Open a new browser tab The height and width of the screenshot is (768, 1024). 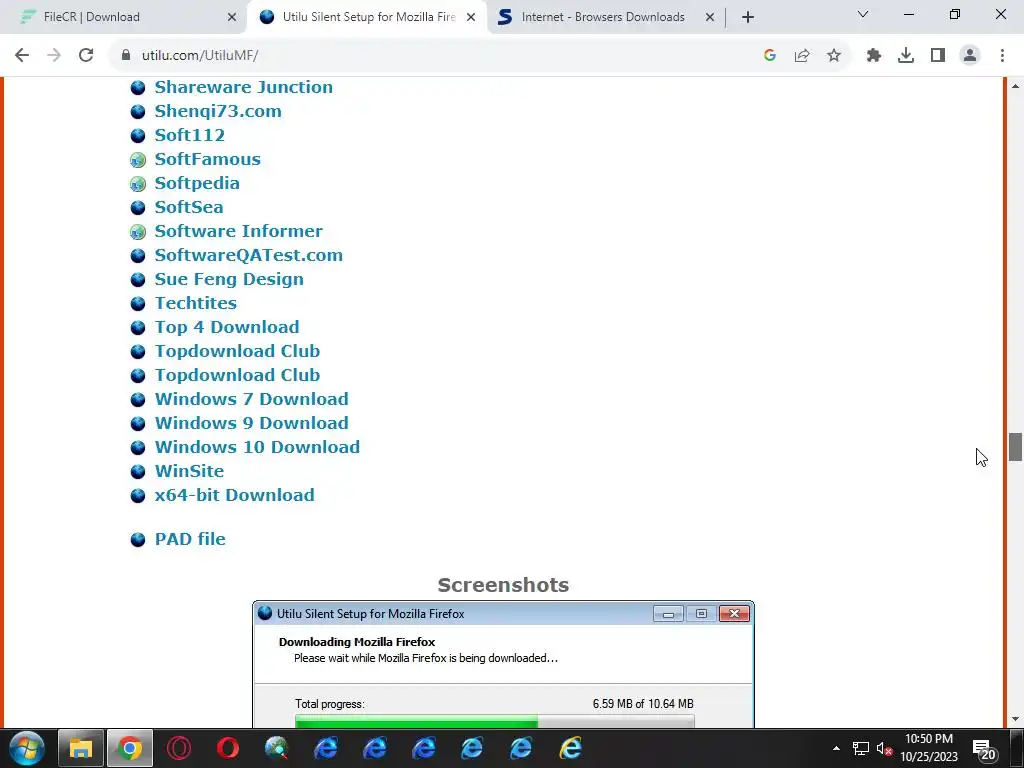(x=748, y=17)
